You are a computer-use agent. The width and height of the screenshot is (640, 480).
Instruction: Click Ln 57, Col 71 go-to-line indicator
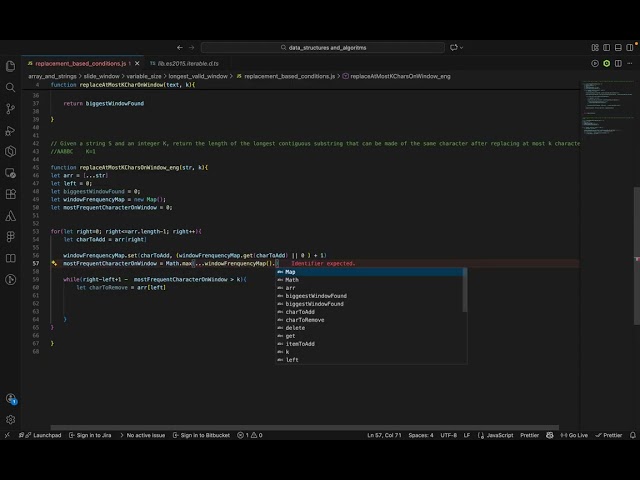(384, 435)
